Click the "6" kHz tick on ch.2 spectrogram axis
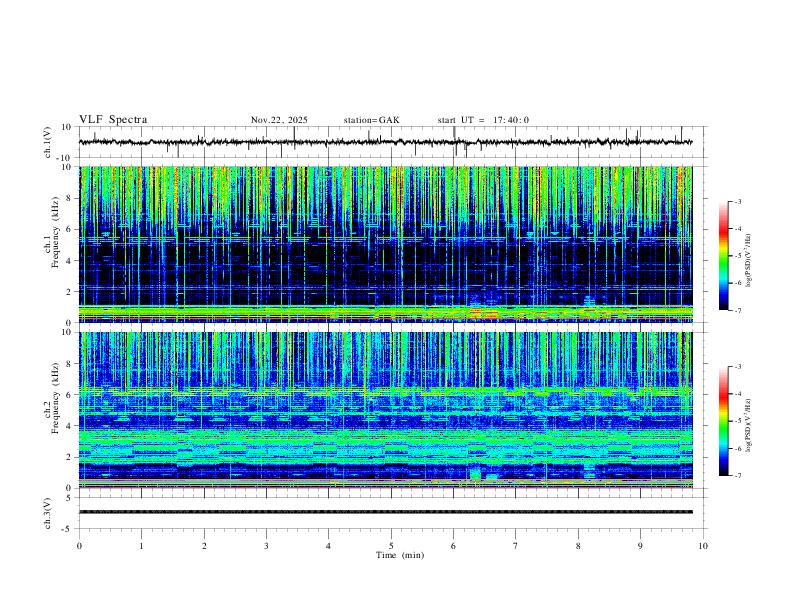Viewport: 792px width, 612px height. (70, 394)
